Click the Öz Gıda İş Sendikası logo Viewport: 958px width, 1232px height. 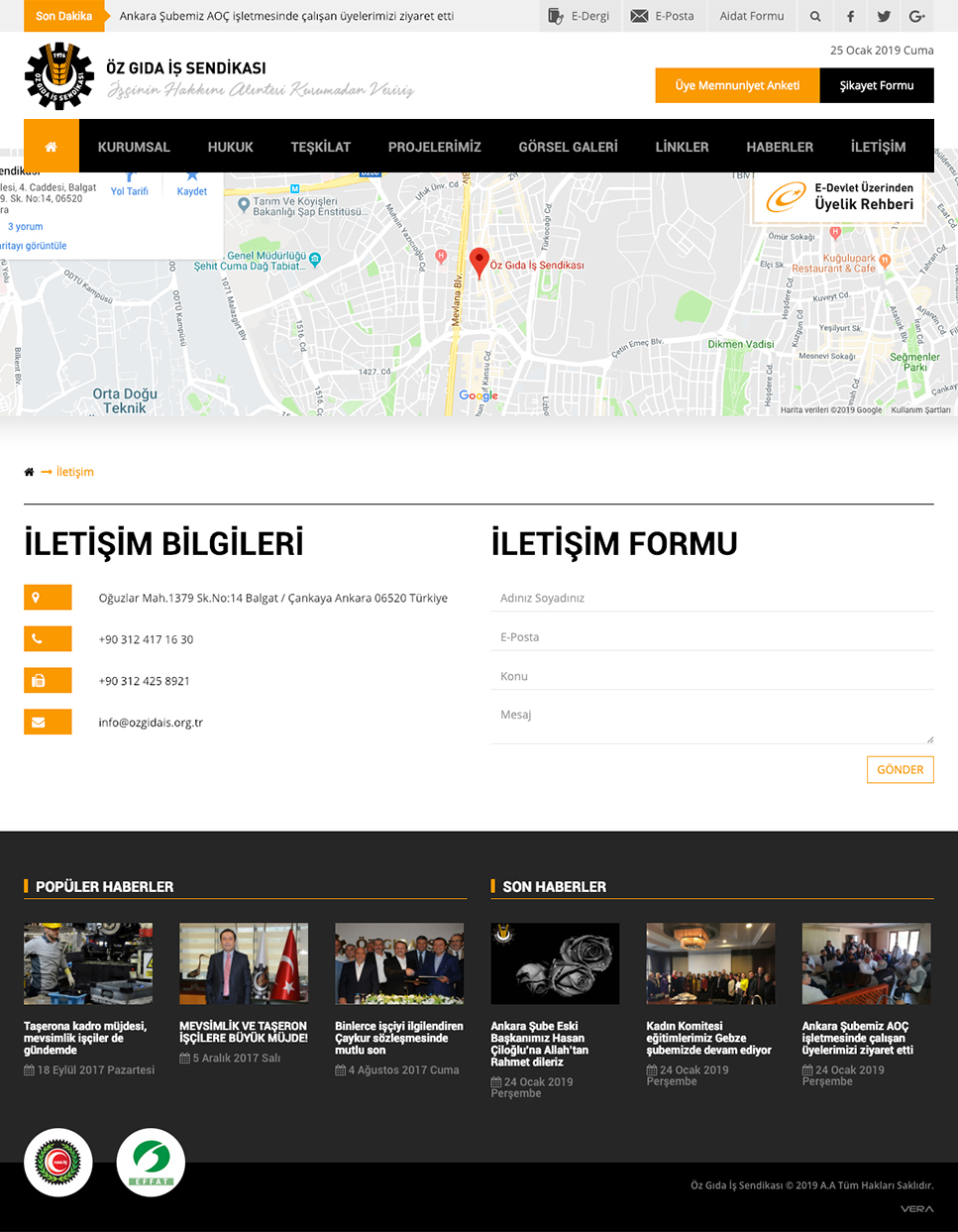59,76
